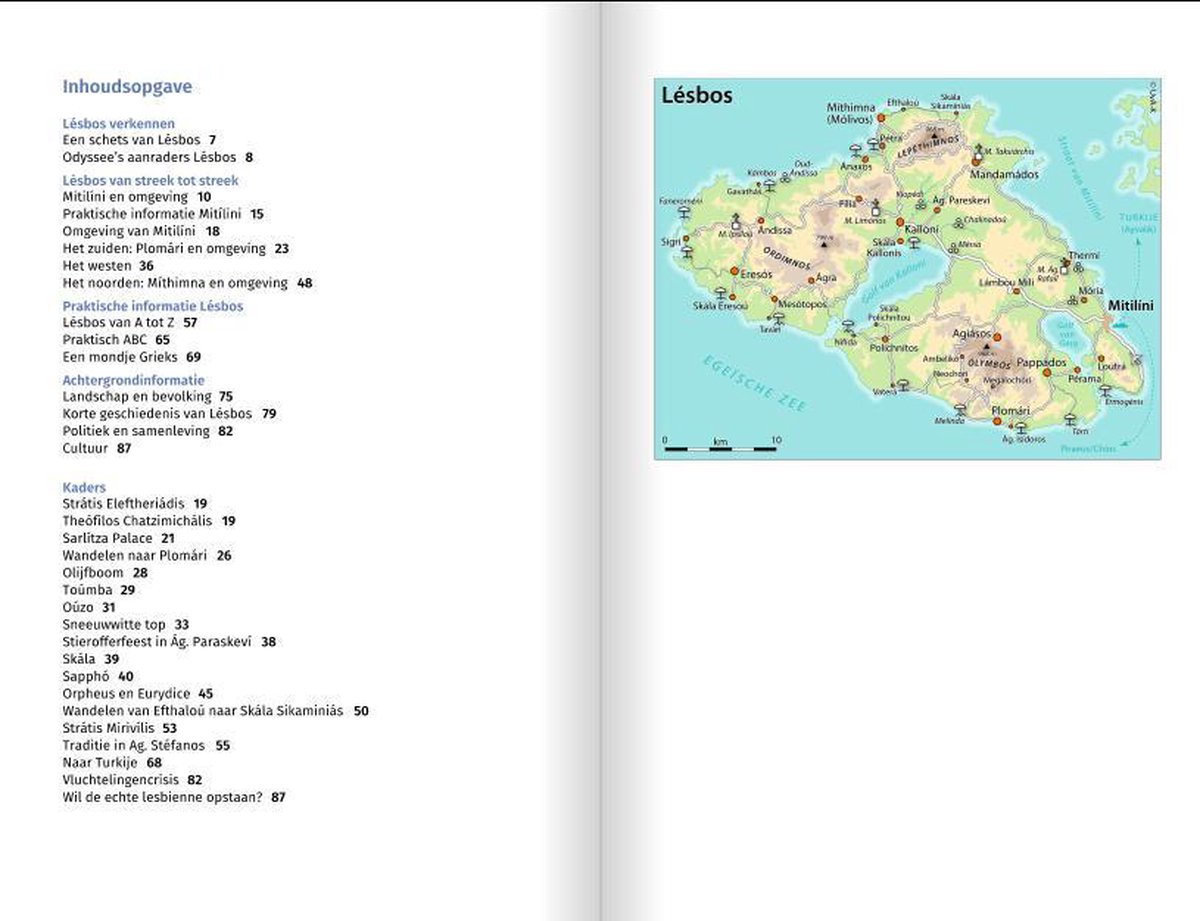The width and height of the screenshot is (1200, 921).
Task: Click 'Mesótopos' label on the map
Action: [x=803, y=304]
